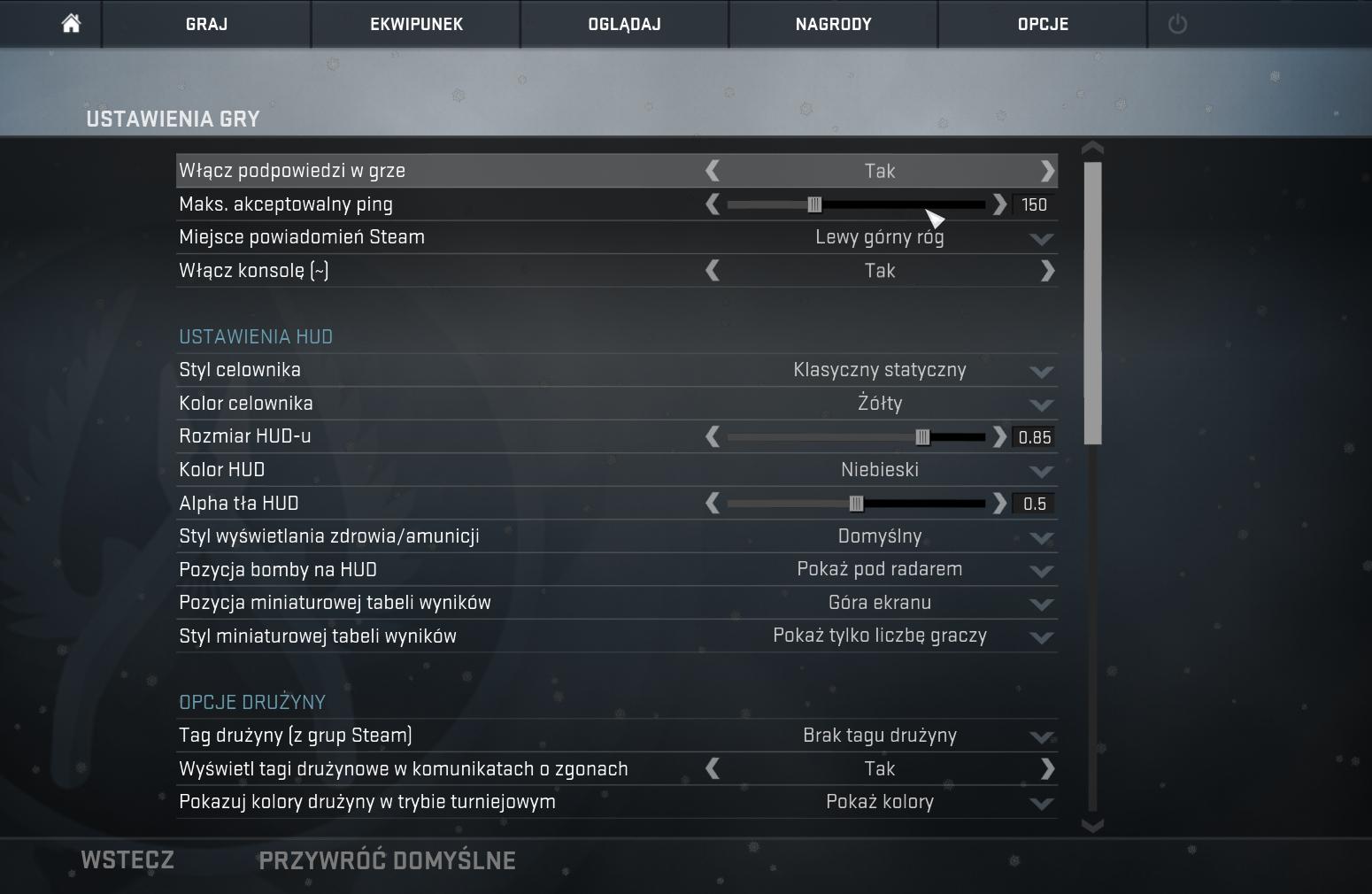Open the GRAJ menu tab
1372x894 pixels.
[x=206, y=24]
